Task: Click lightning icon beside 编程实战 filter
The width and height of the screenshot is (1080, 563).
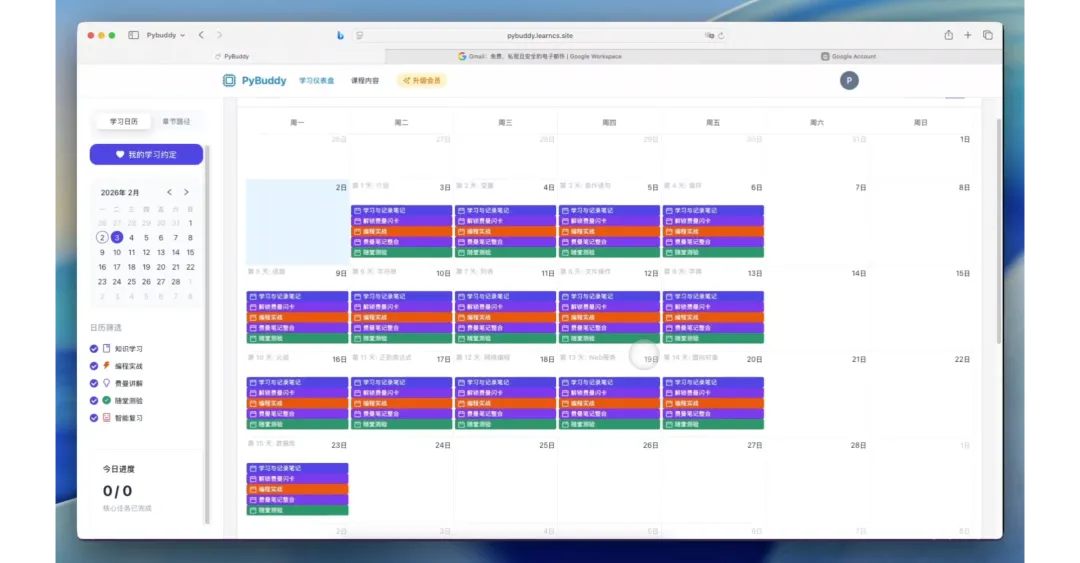Action: tap(107, 366)
